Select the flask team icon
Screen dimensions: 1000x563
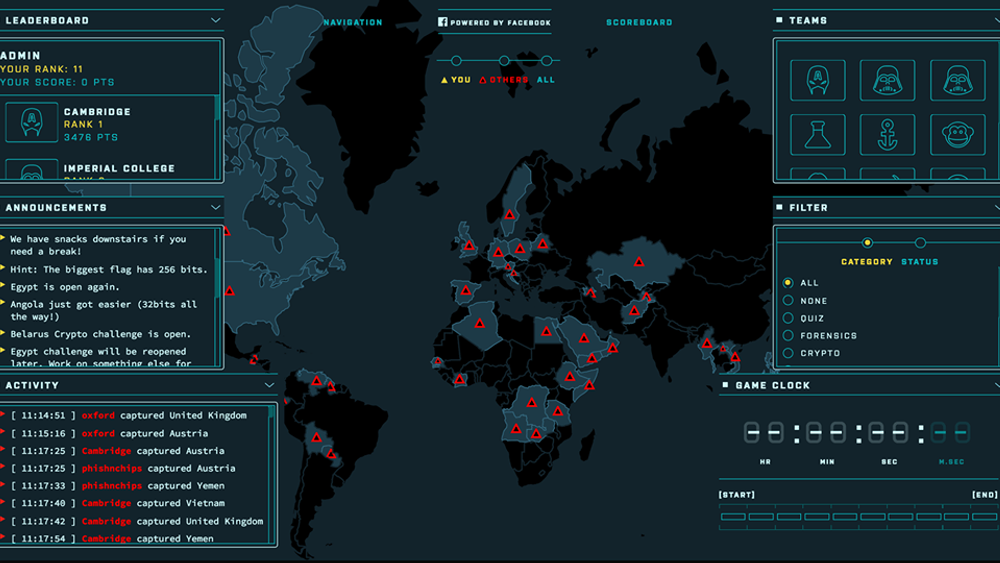click(818, 135)
